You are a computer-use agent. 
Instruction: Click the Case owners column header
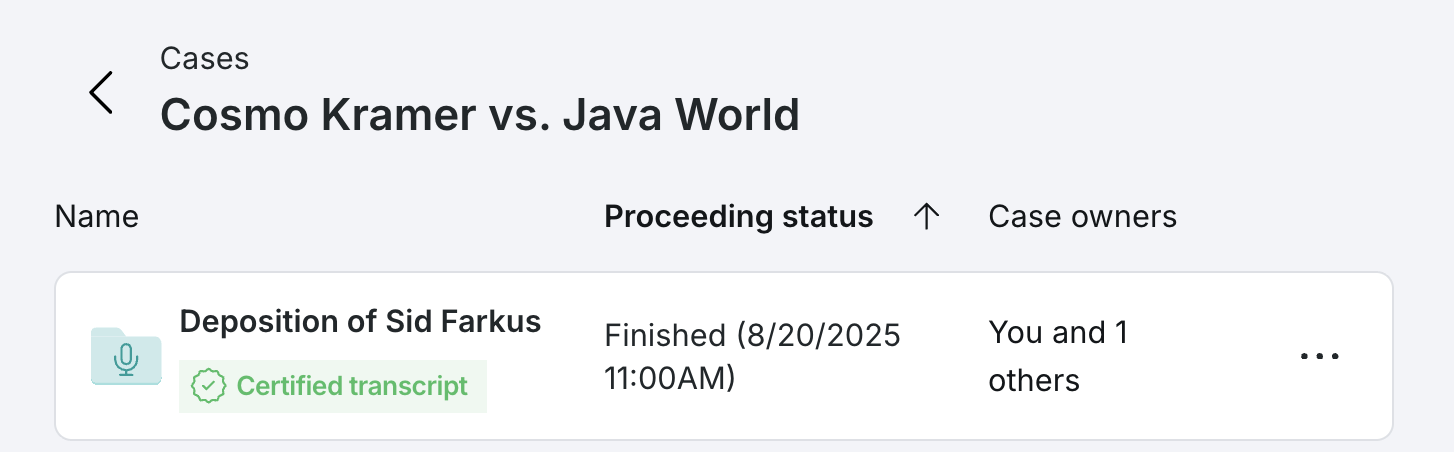pos(1082,216)
